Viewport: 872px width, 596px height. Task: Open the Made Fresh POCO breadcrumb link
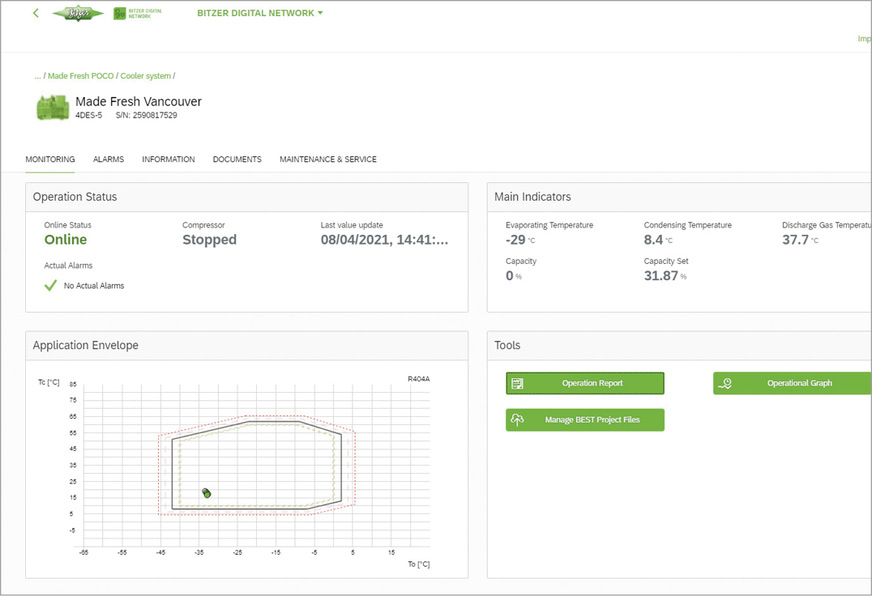(81, 76)
